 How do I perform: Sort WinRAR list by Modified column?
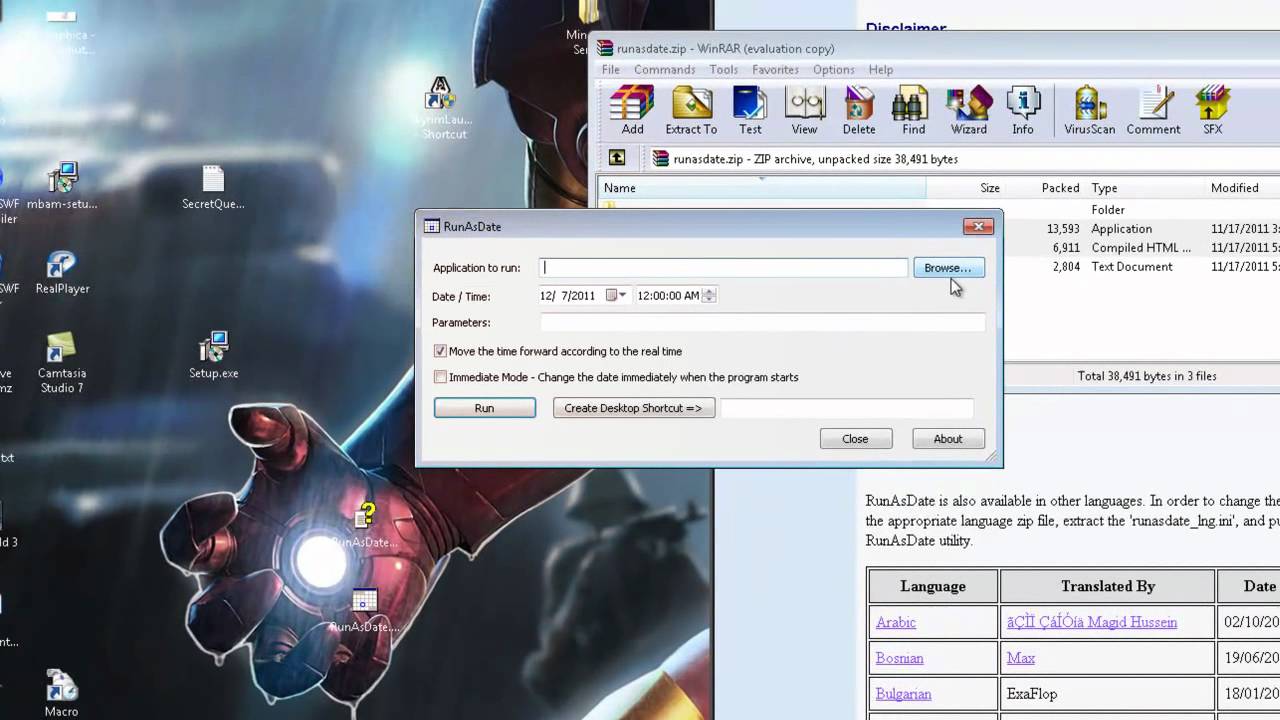[1242, 188]
